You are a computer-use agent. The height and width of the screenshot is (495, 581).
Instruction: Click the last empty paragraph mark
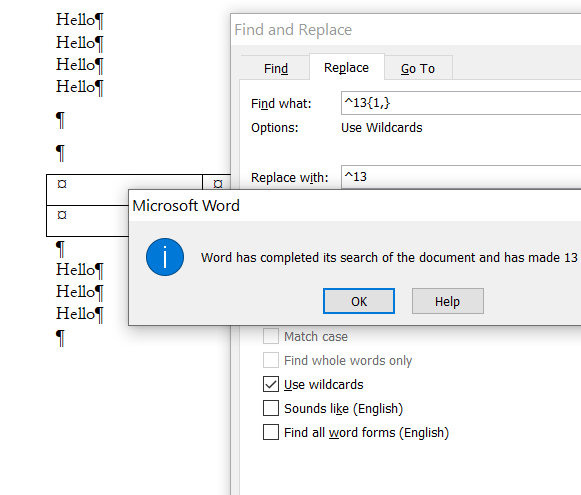click(60, 338)
